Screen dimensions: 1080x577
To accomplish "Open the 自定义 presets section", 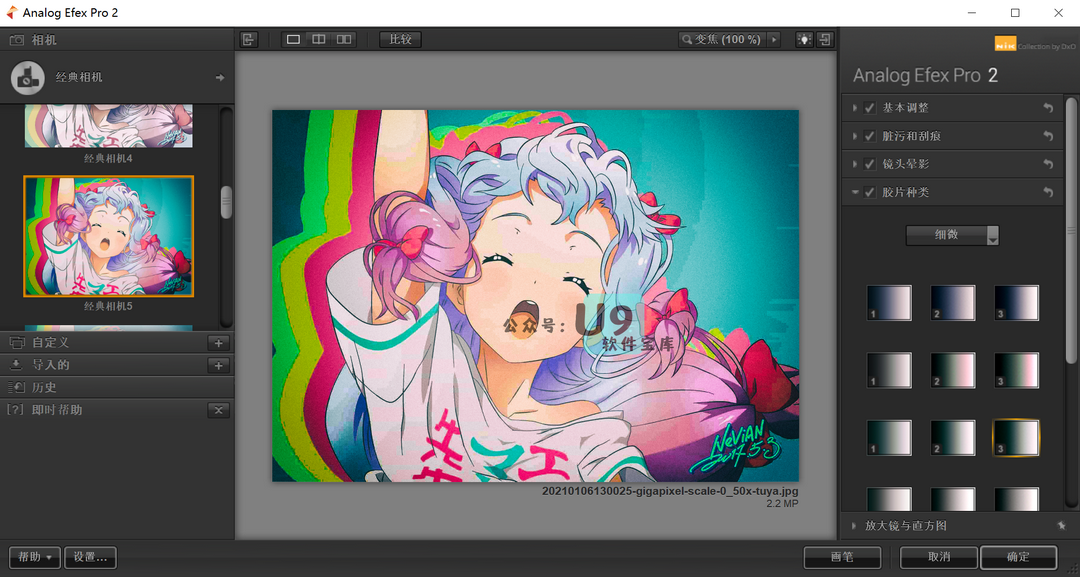I will [x=117, y=342].
